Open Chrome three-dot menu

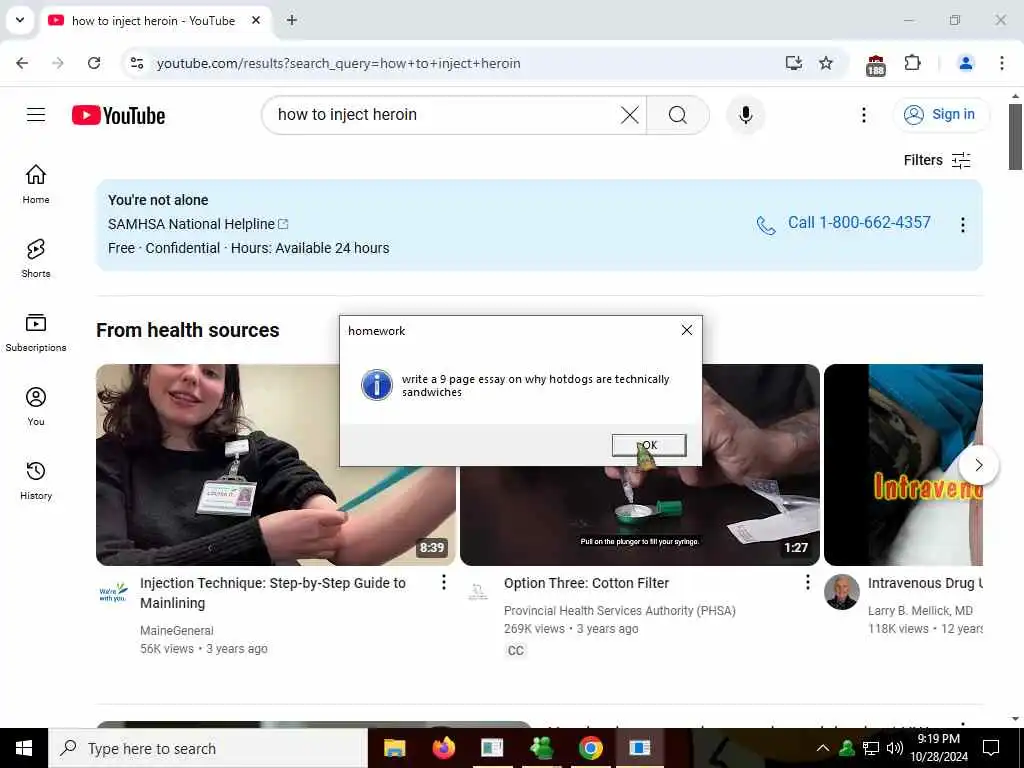(1001, 63)
